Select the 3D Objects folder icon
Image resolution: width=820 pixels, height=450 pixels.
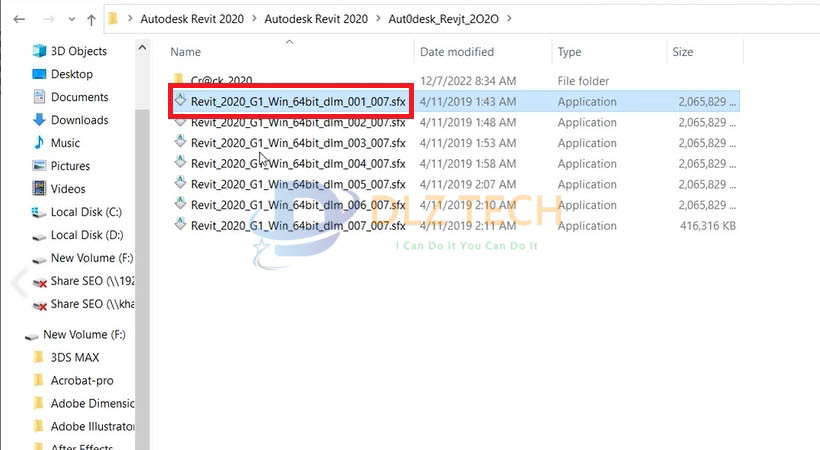tap(39, 51)
